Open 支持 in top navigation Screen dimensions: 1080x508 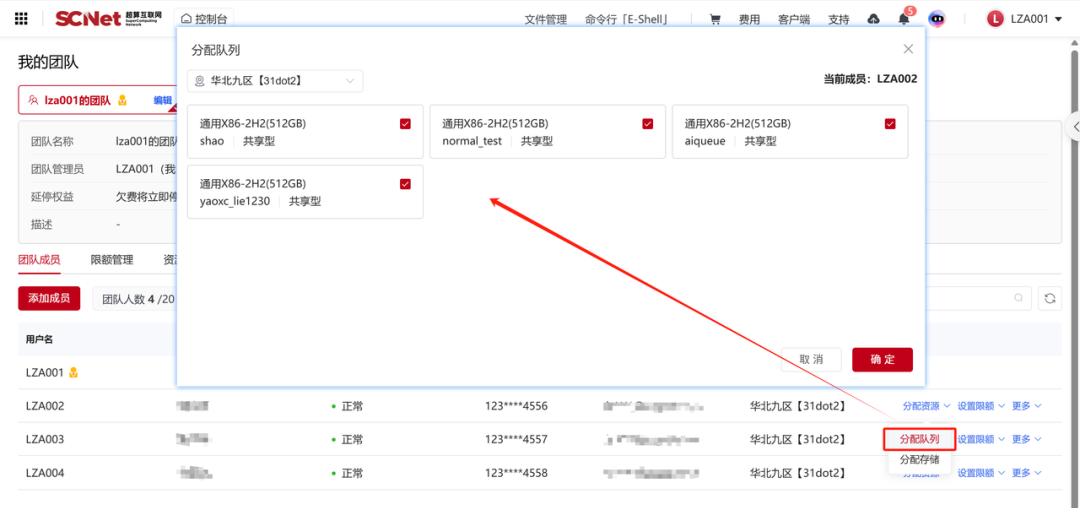click(839, 19)
